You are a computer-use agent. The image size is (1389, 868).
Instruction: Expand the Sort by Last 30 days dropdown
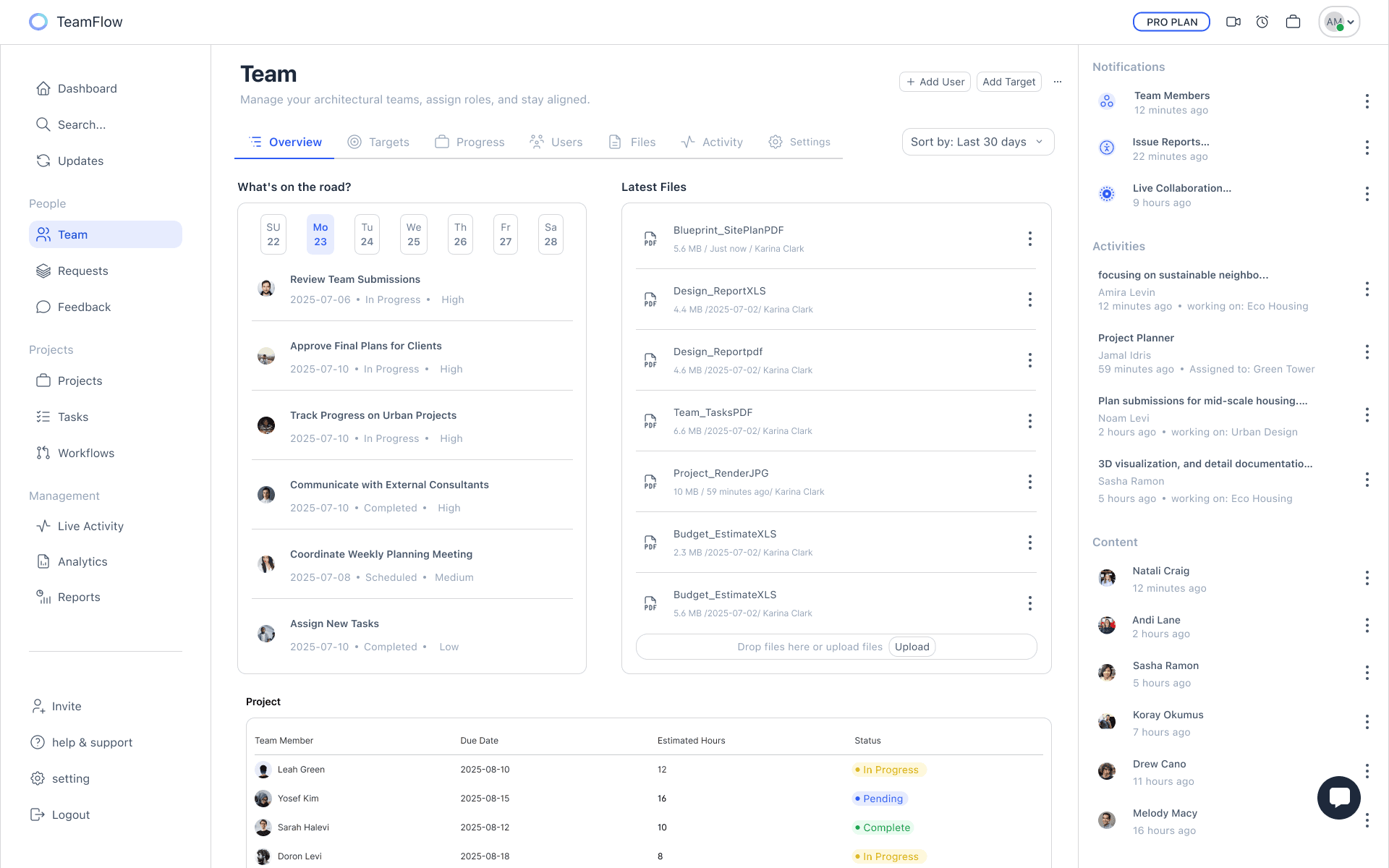977,142
